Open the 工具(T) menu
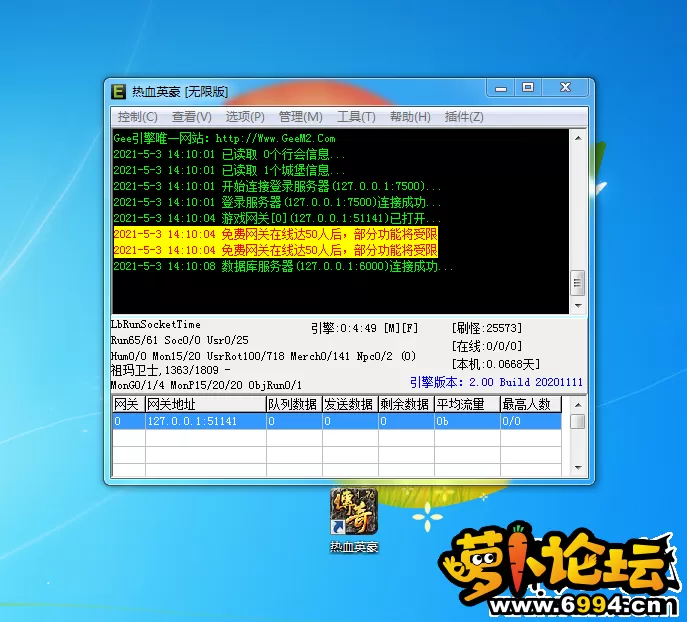 coord(356,117)
